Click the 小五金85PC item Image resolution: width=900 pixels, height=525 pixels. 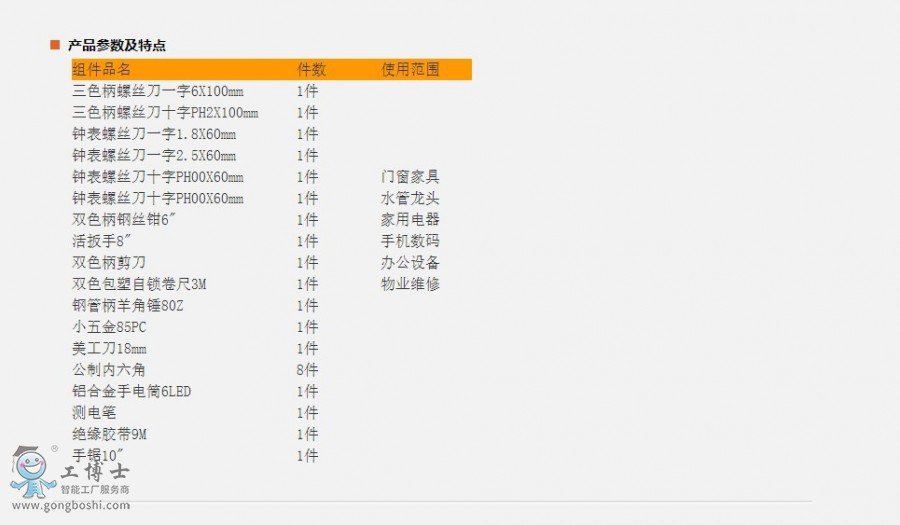click(110, 327)
